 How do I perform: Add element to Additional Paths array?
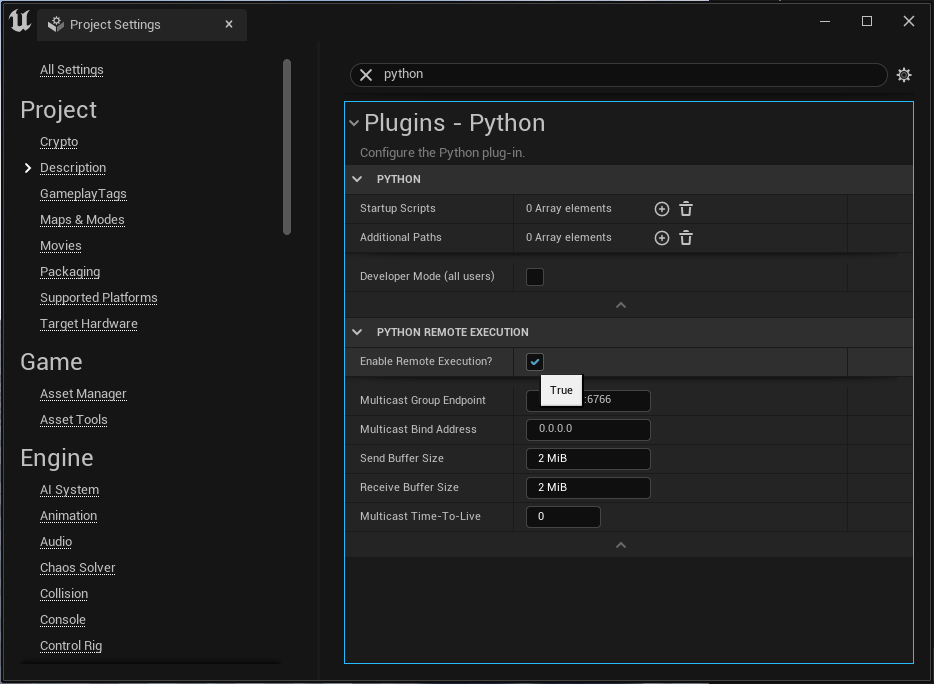tap(661, 238)
